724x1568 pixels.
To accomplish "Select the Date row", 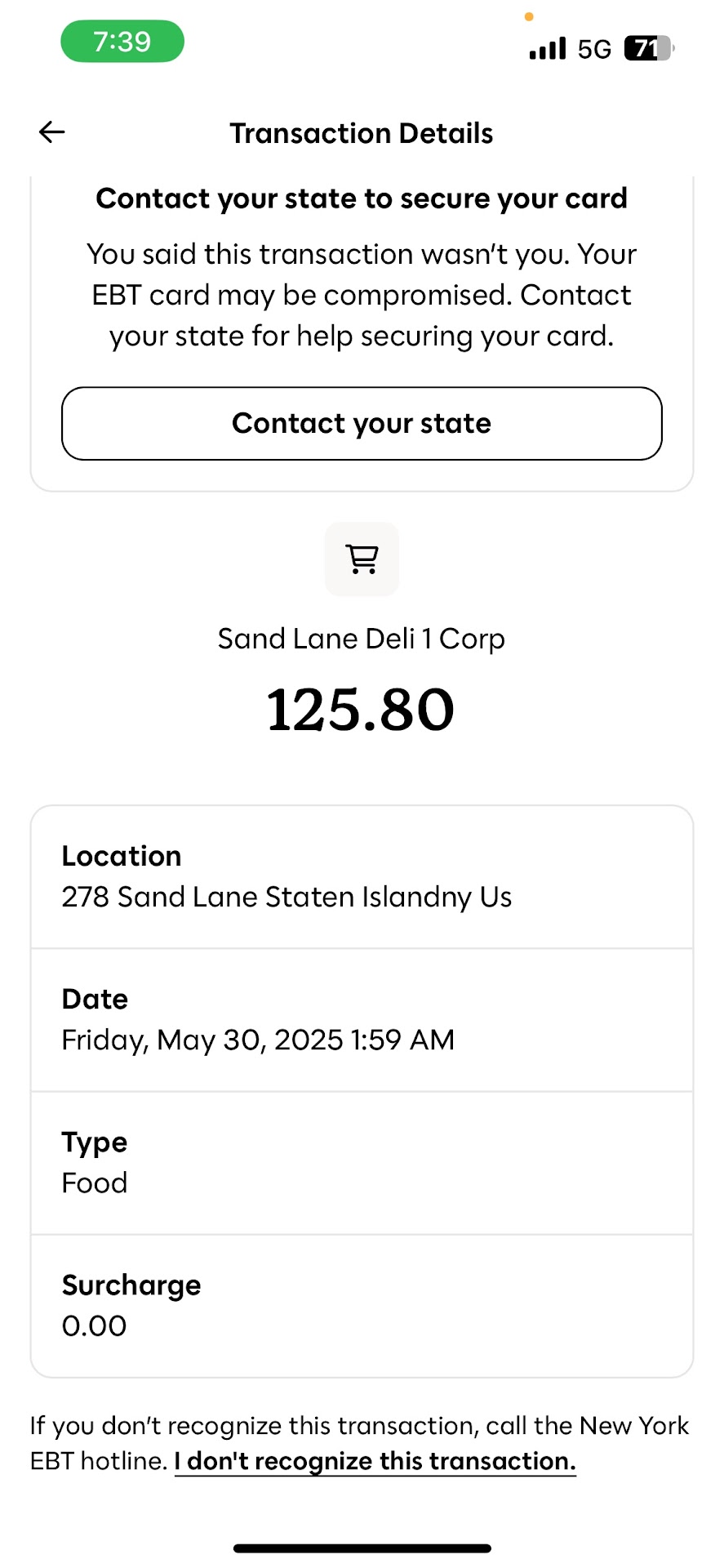I will pyautogui.click(x=362, y=1020).
